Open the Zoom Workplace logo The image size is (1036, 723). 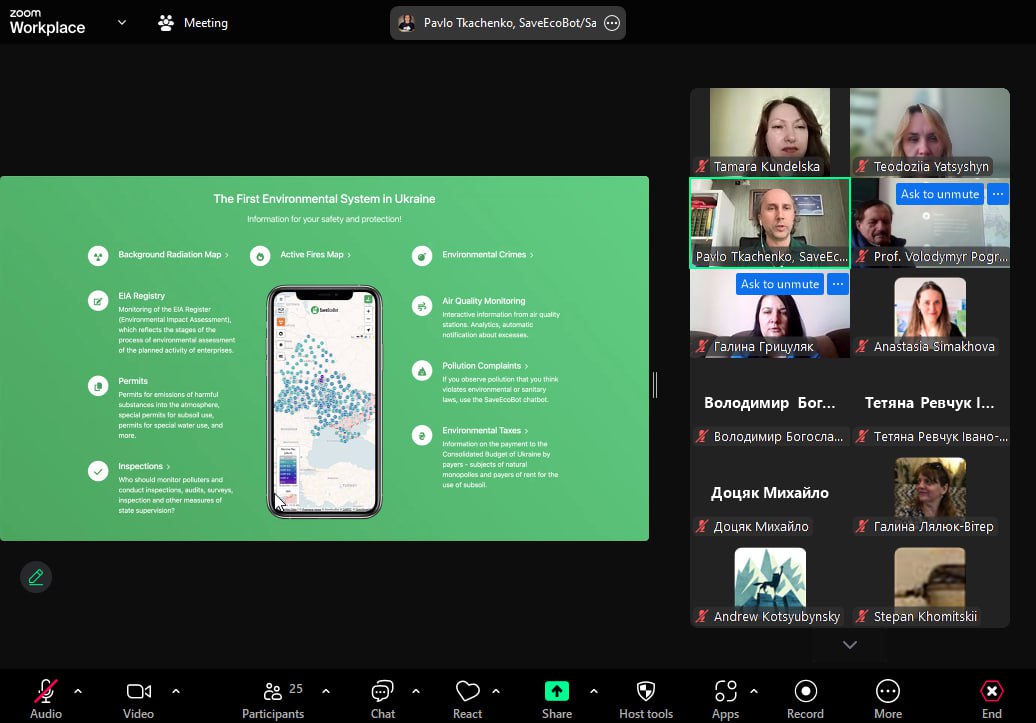pos(47,22)
